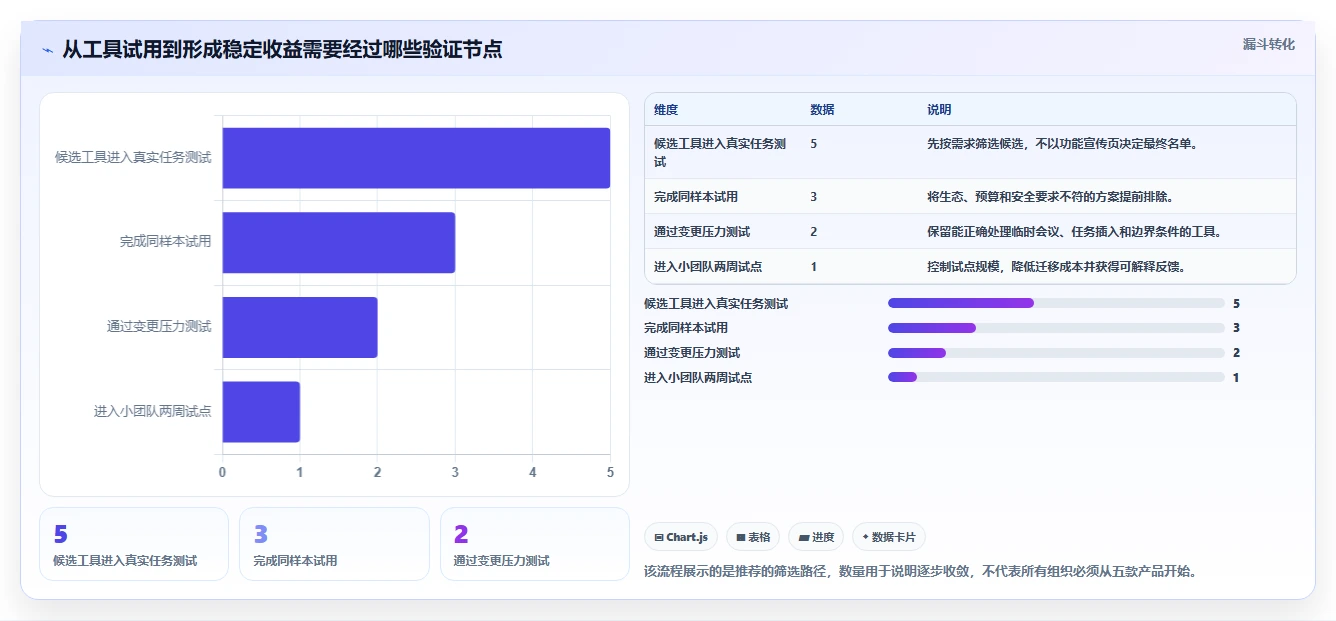Click table cell 候选工具进入真实任务测试

click(720, 153)
